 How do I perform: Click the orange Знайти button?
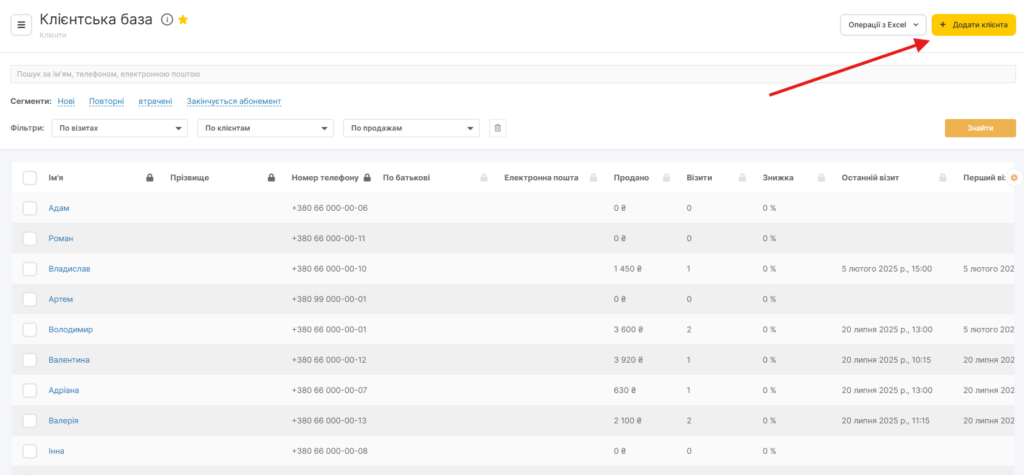[x=980, y=128]
